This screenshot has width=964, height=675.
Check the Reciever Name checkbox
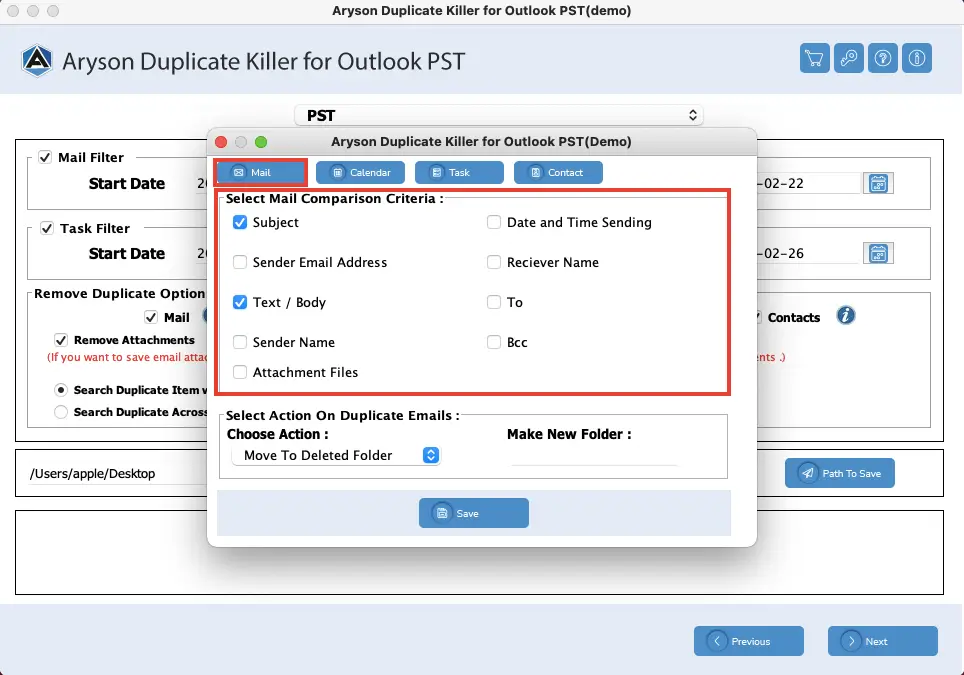pyautogui.click(x=494, y=262)
